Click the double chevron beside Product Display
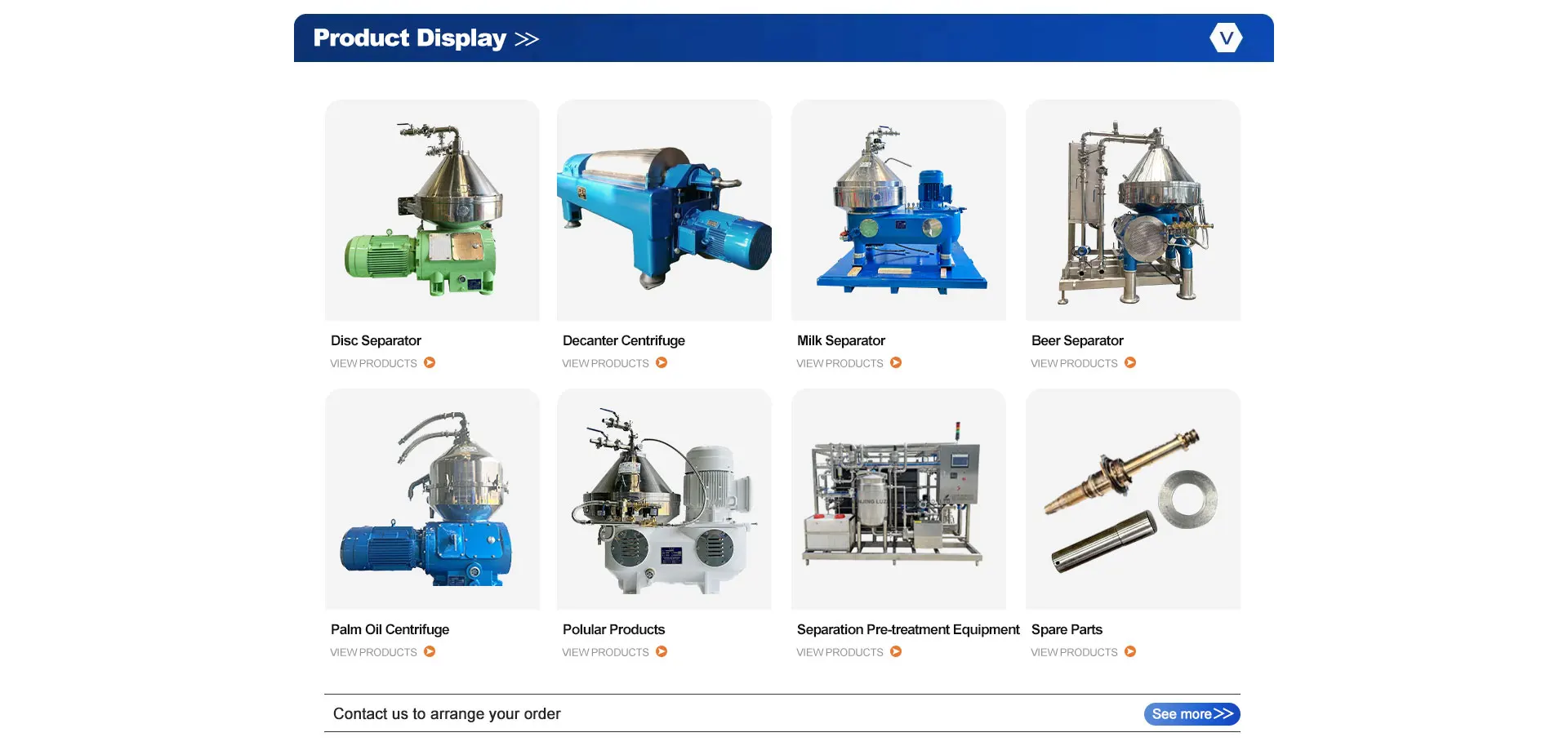Image resolution: width=1568 pixels, height=746 pixels. [527, 39]
